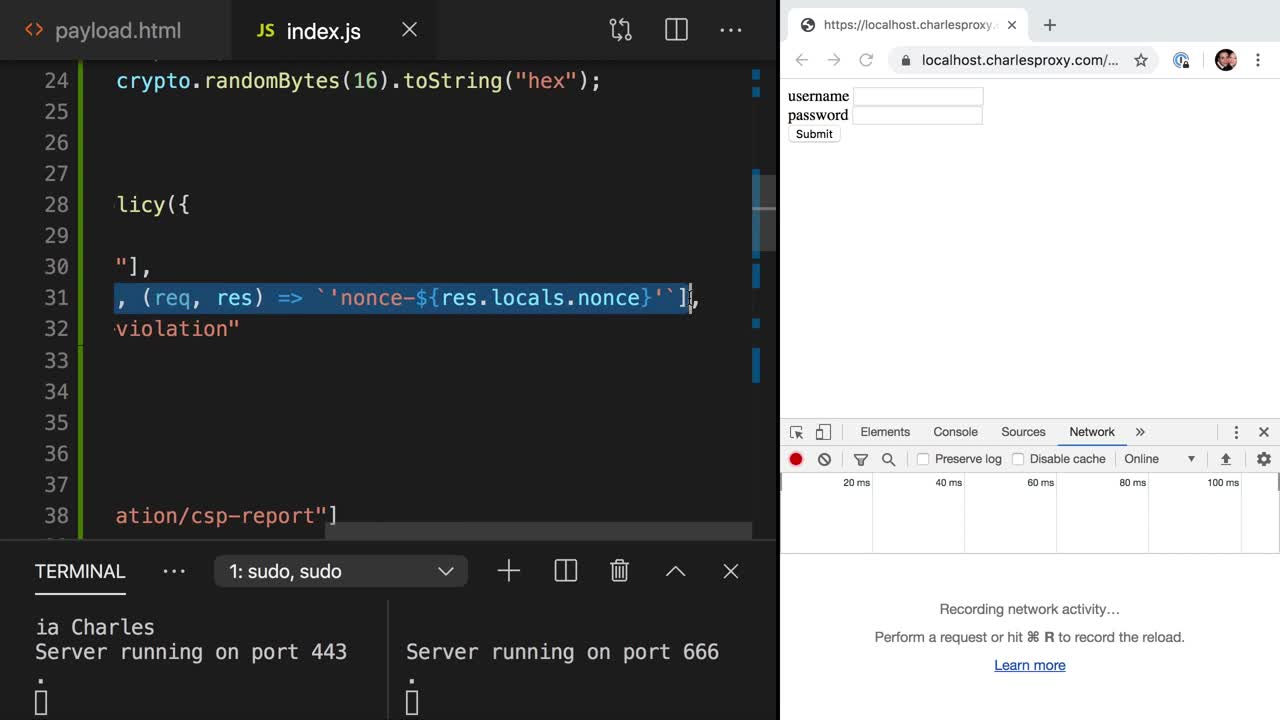1280x720 pixels.
Task: Open Chrome three-dot menu
Action: point(1258,60)
